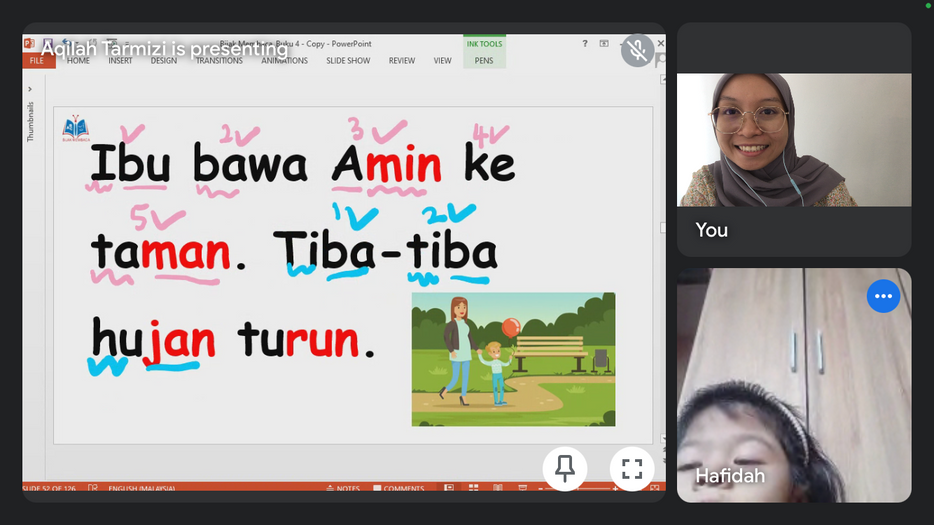Click the 'Tiba-tiba' text on the slide
This screenshot has height=525, width=934.
pos(385,250)
